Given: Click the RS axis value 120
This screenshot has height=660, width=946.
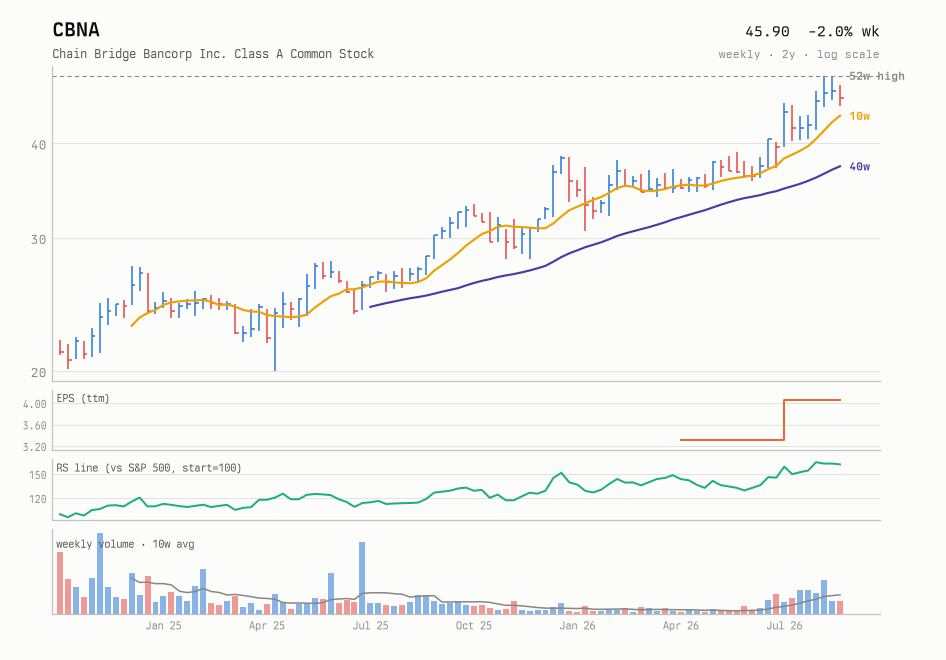Looking at the screenshot, I should (37, 499).
